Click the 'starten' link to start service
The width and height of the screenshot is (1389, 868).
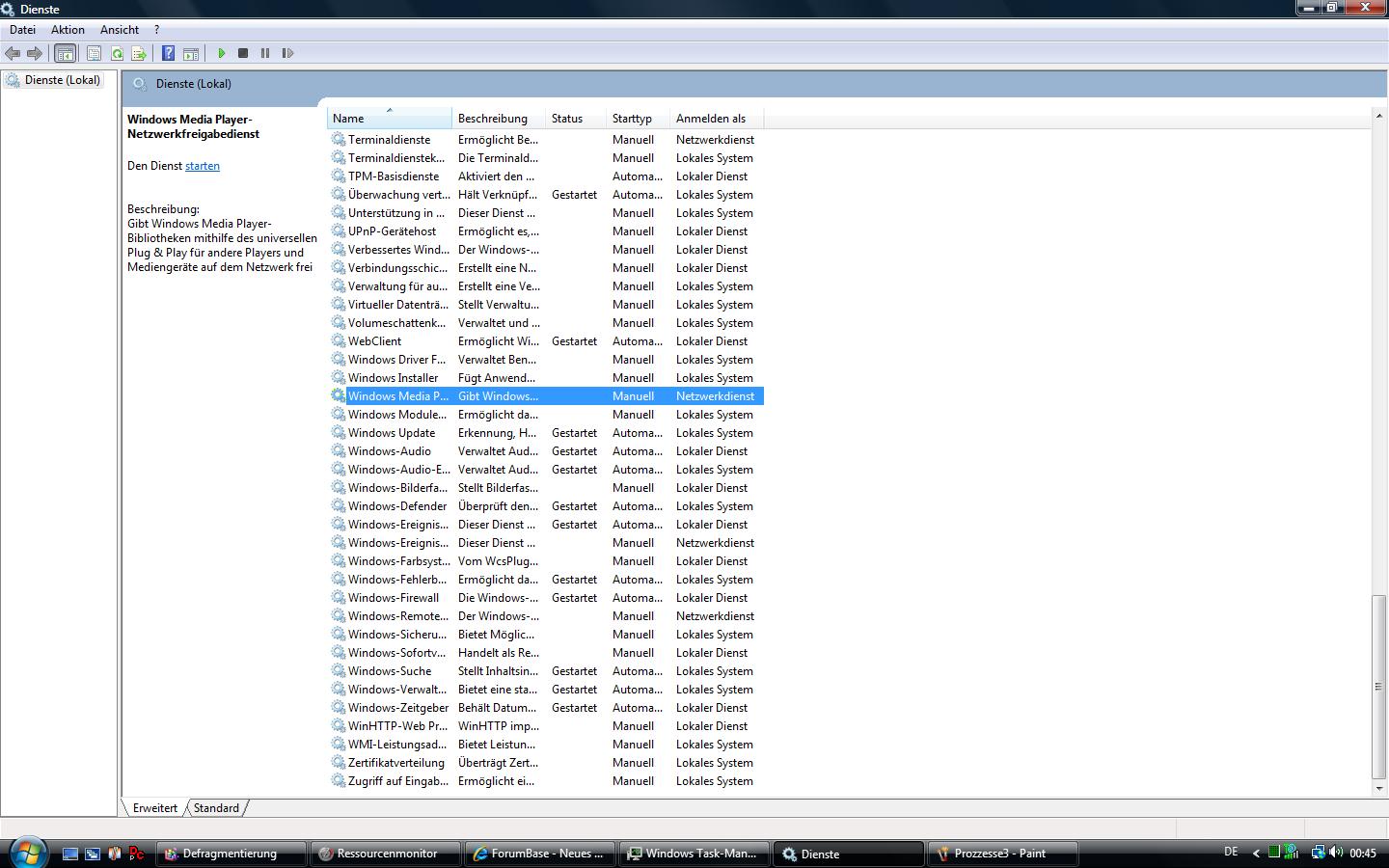(203, 166)
